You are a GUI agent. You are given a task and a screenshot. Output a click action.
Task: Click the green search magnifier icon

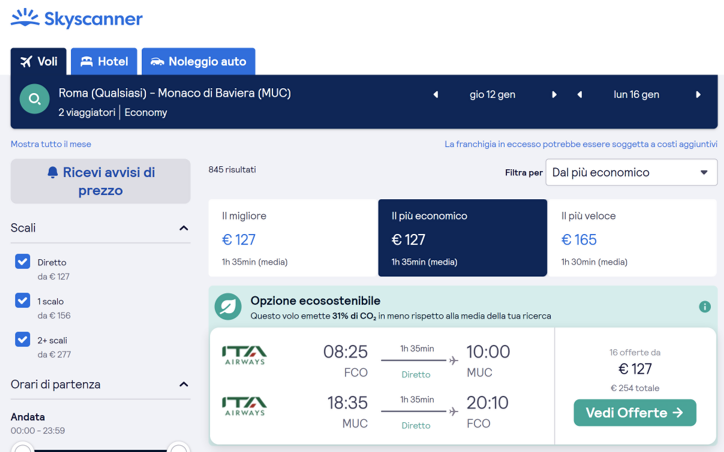coord(34,99)
